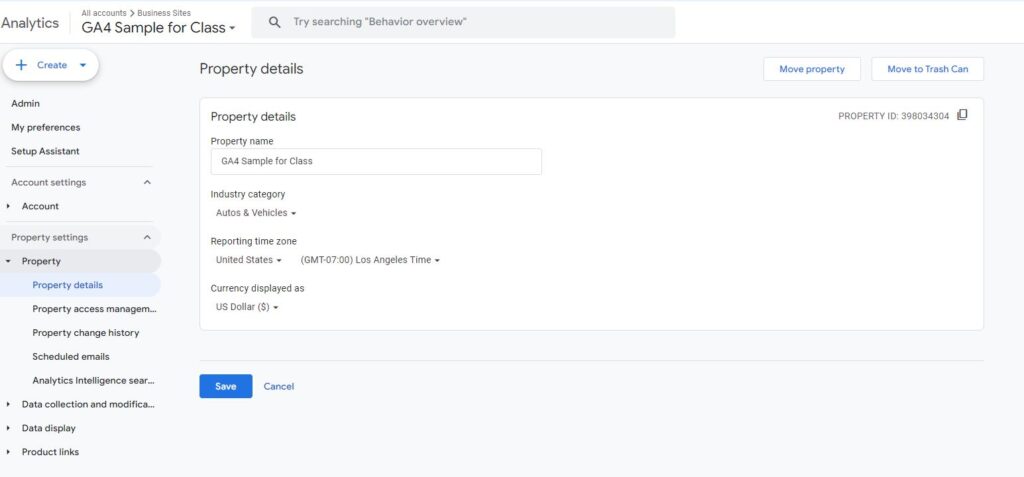Screen dimensions: 1024x477
Task: Select the US Dollar currency dropdown
Action: [x=247, y=307]
